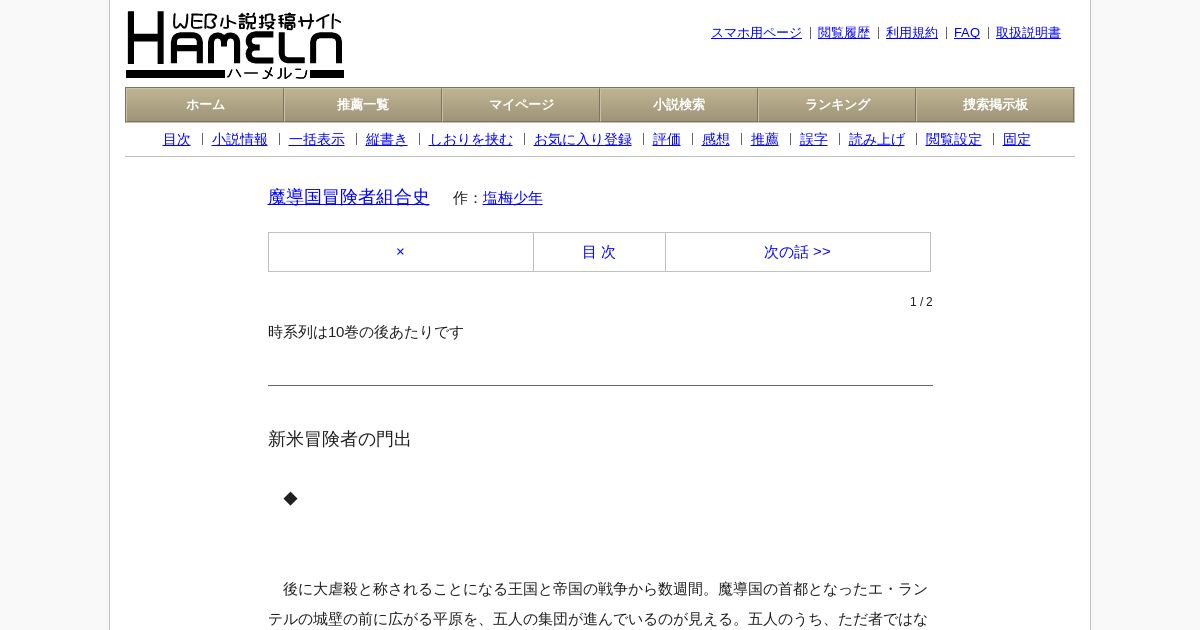Select 一括表示 link
This screenshot has height=630, width=1200.
(317, 140)
